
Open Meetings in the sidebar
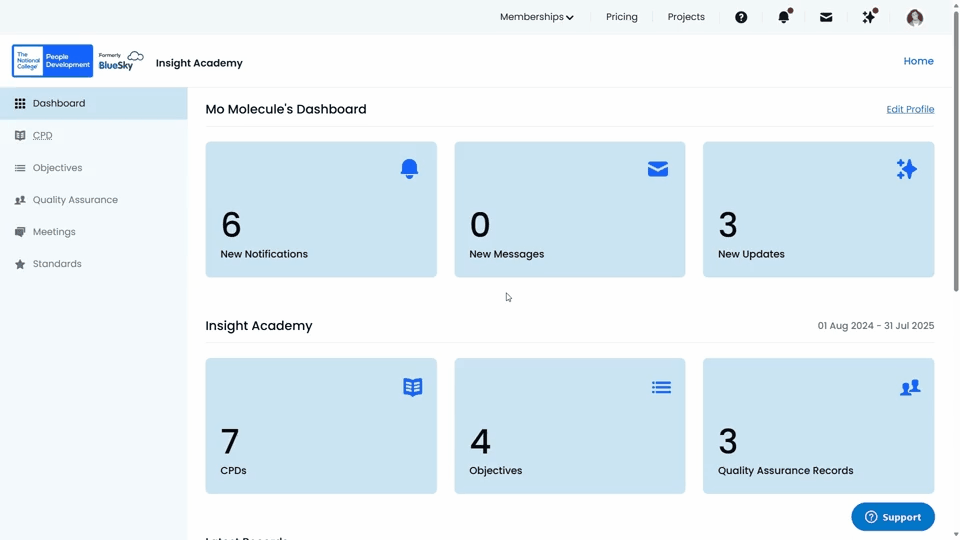54,232
